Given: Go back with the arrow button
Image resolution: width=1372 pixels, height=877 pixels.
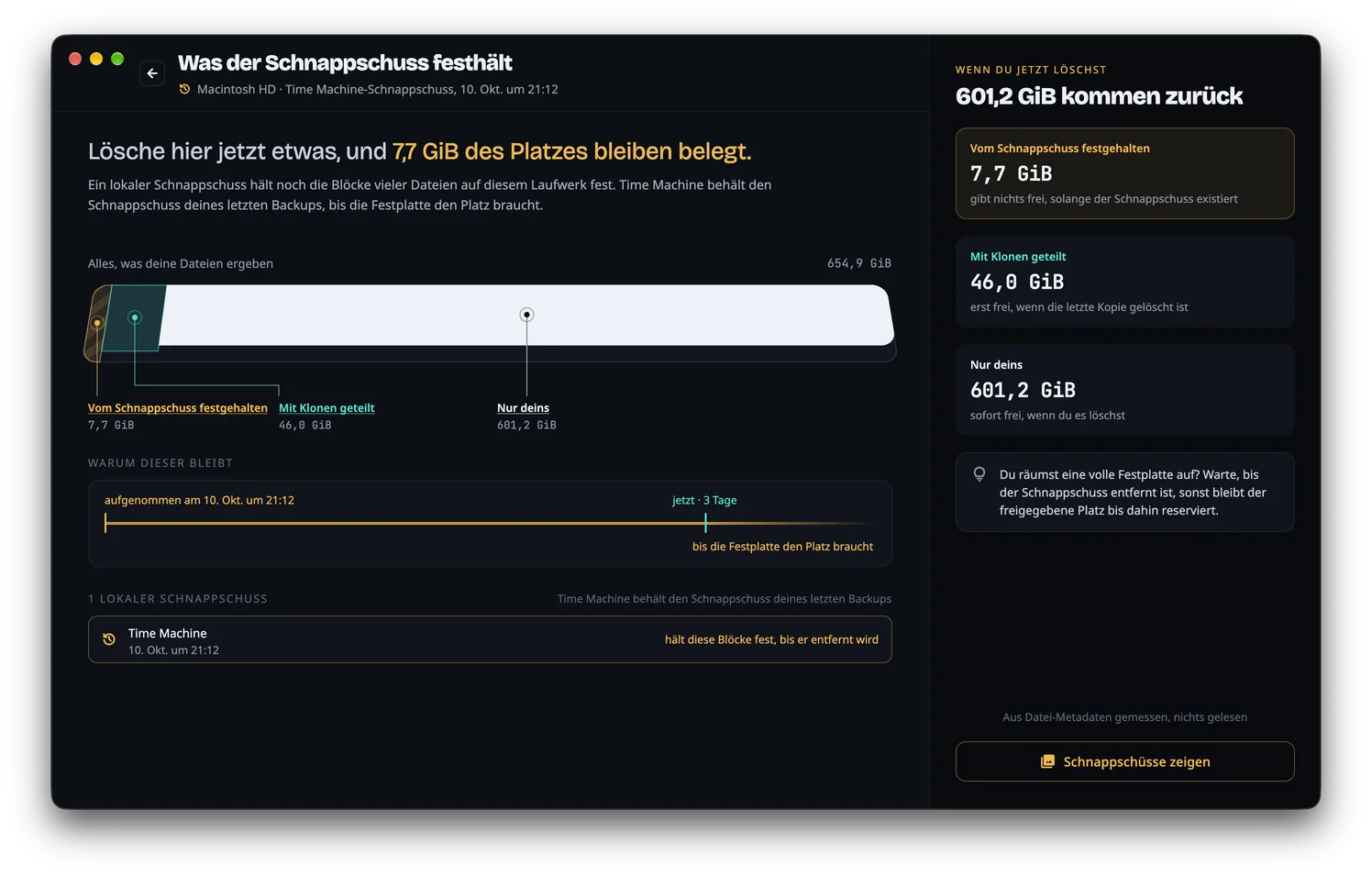Looking at the screenshot, I should click(x=152, y=73).
